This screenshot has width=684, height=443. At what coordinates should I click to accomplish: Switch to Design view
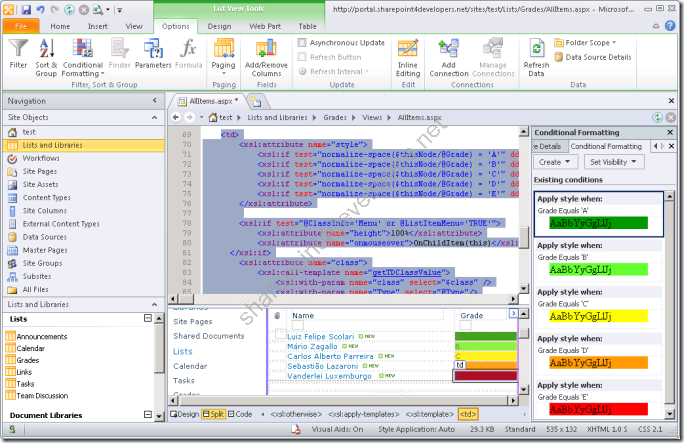(x=185, y=414)
